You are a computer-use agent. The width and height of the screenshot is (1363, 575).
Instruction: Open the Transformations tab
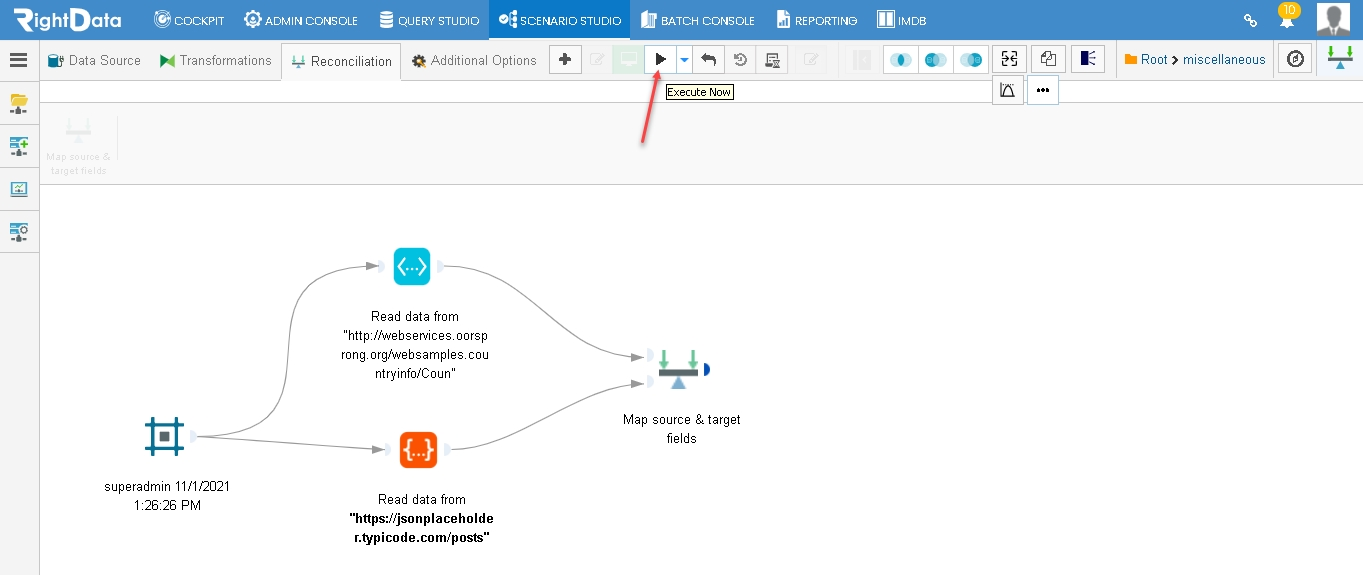[x=215, y=60]
